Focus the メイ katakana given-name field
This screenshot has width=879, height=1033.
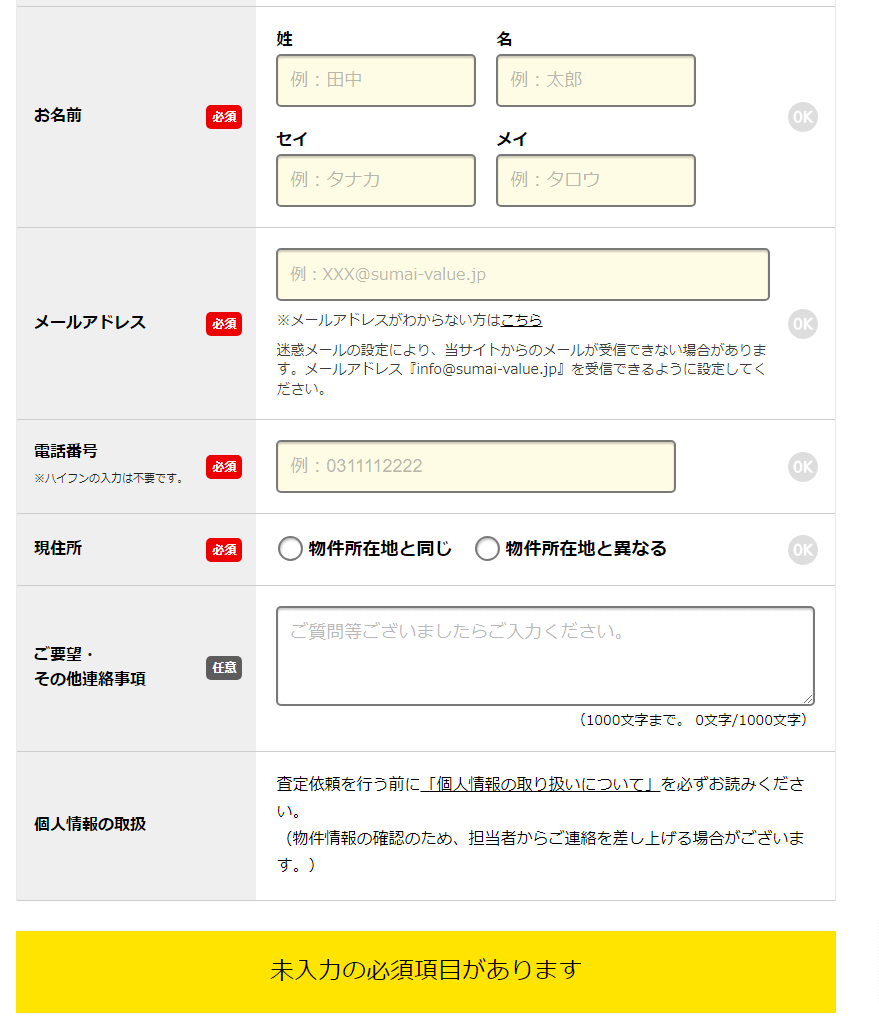[x=596, y=181]
